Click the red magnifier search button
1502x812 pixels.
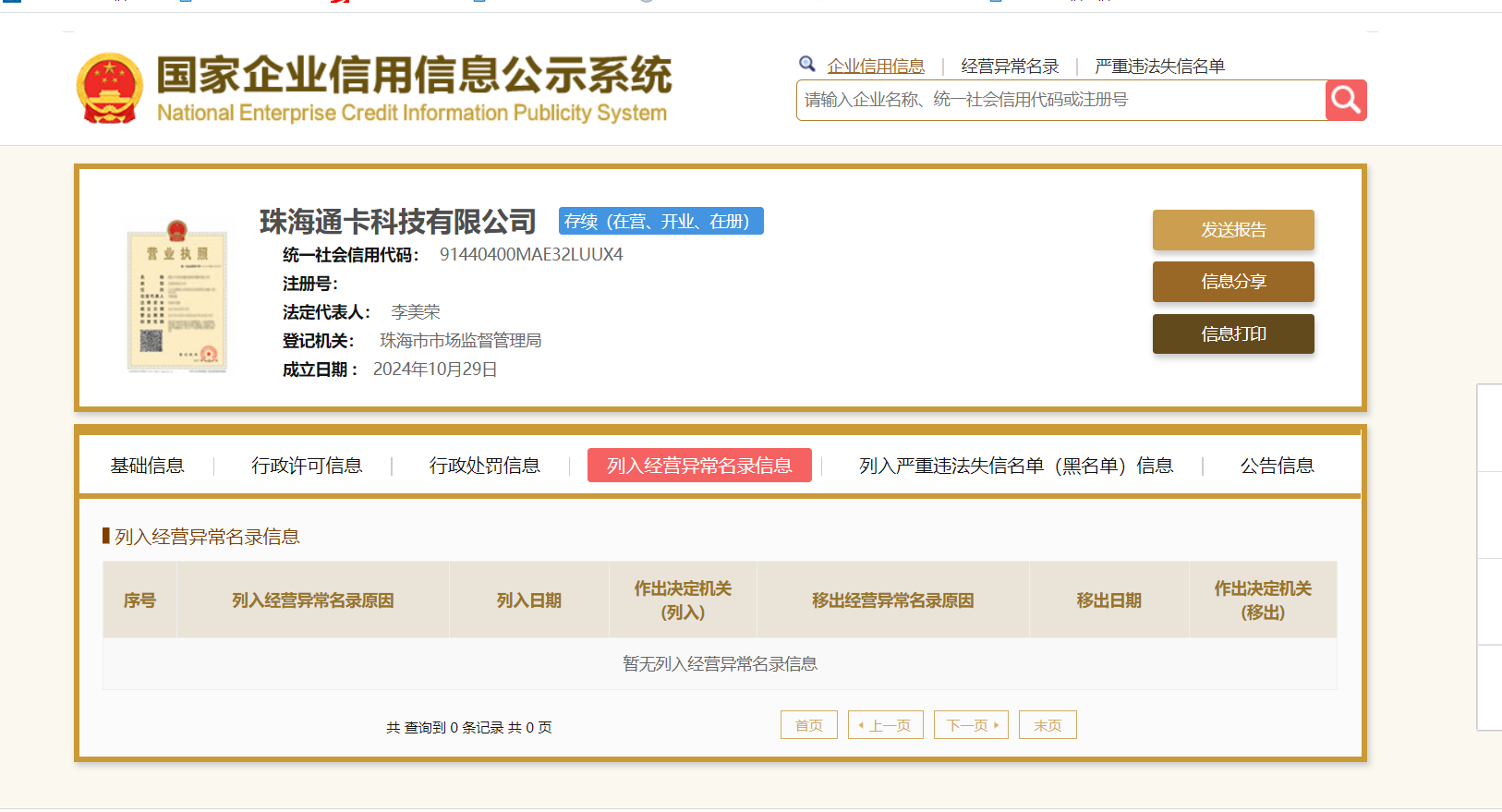click(1346, 100)
